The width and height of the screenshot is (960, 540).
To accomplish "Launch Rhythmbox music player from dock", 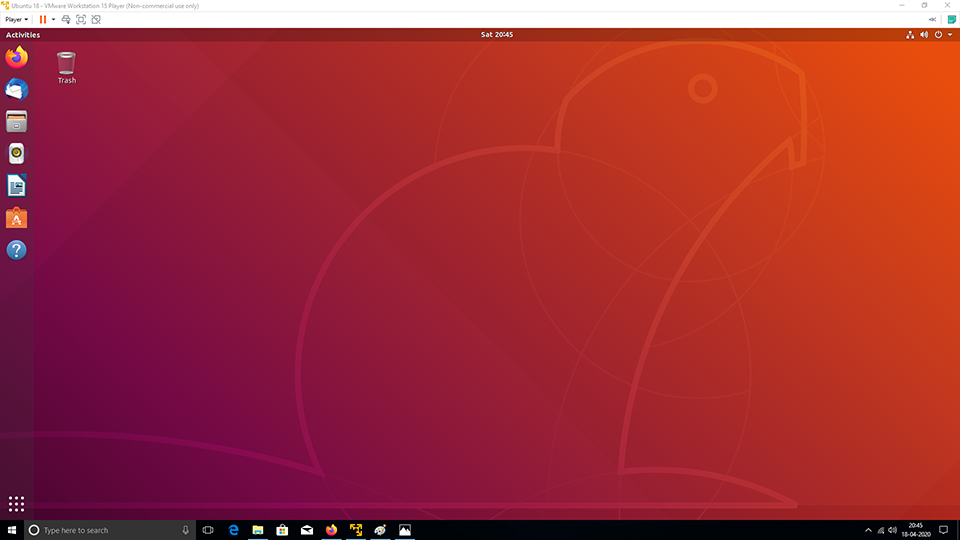I will 17,154.
